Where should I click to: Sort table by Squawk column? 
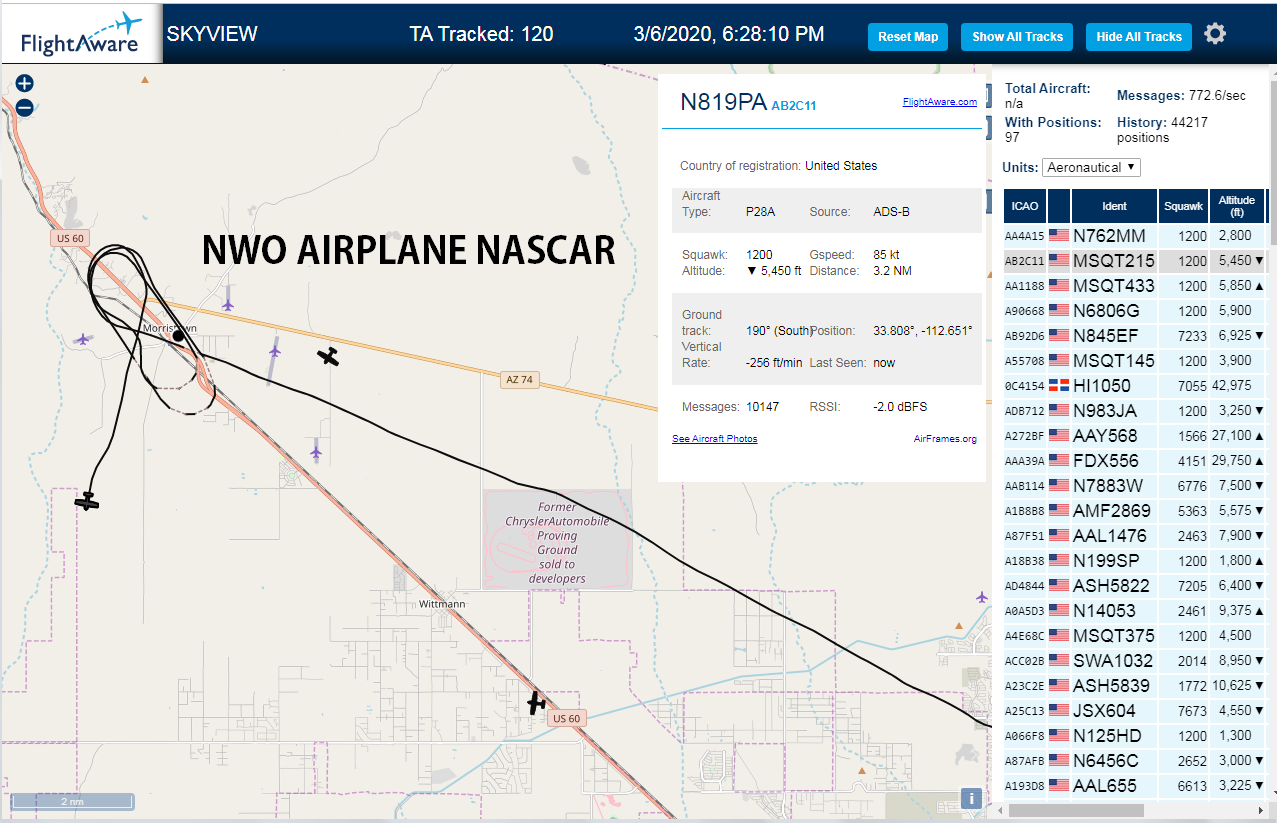pyautogui.click(x=1183, y=206)
